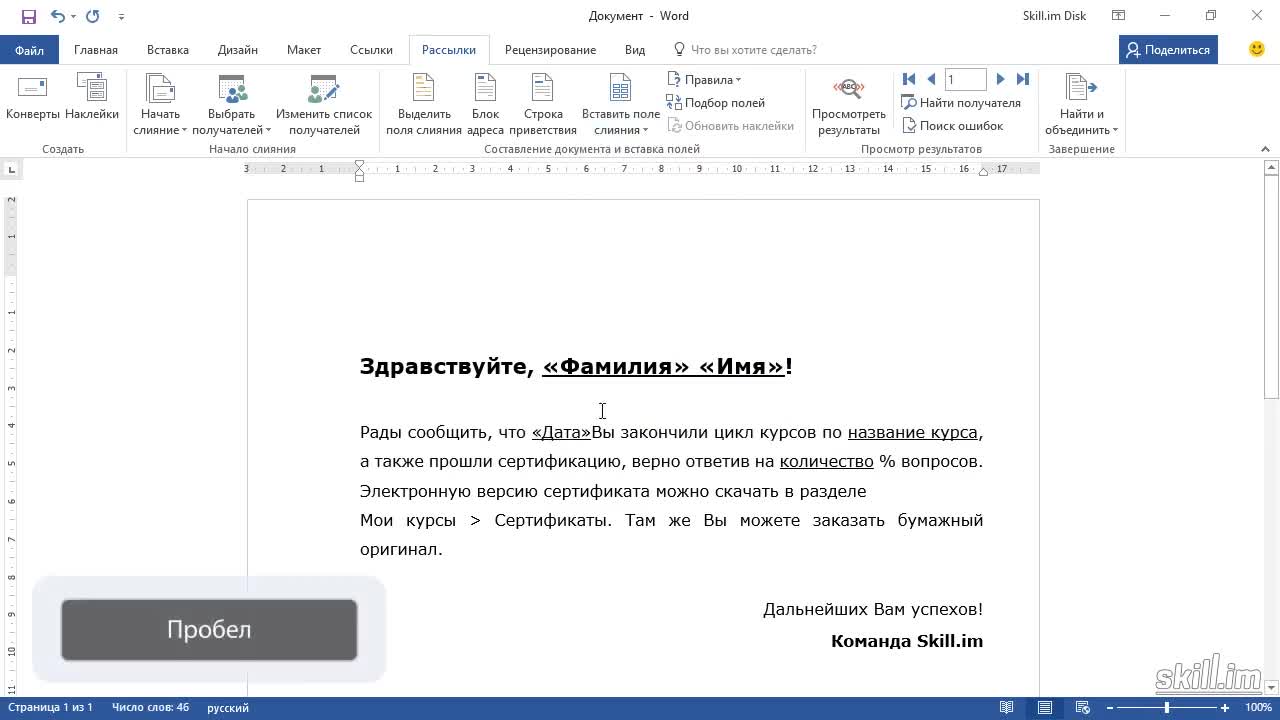Click vertical scrollbar down arrow
The height and width of the screenshot is (720, 1280).
pos(1272,688)
